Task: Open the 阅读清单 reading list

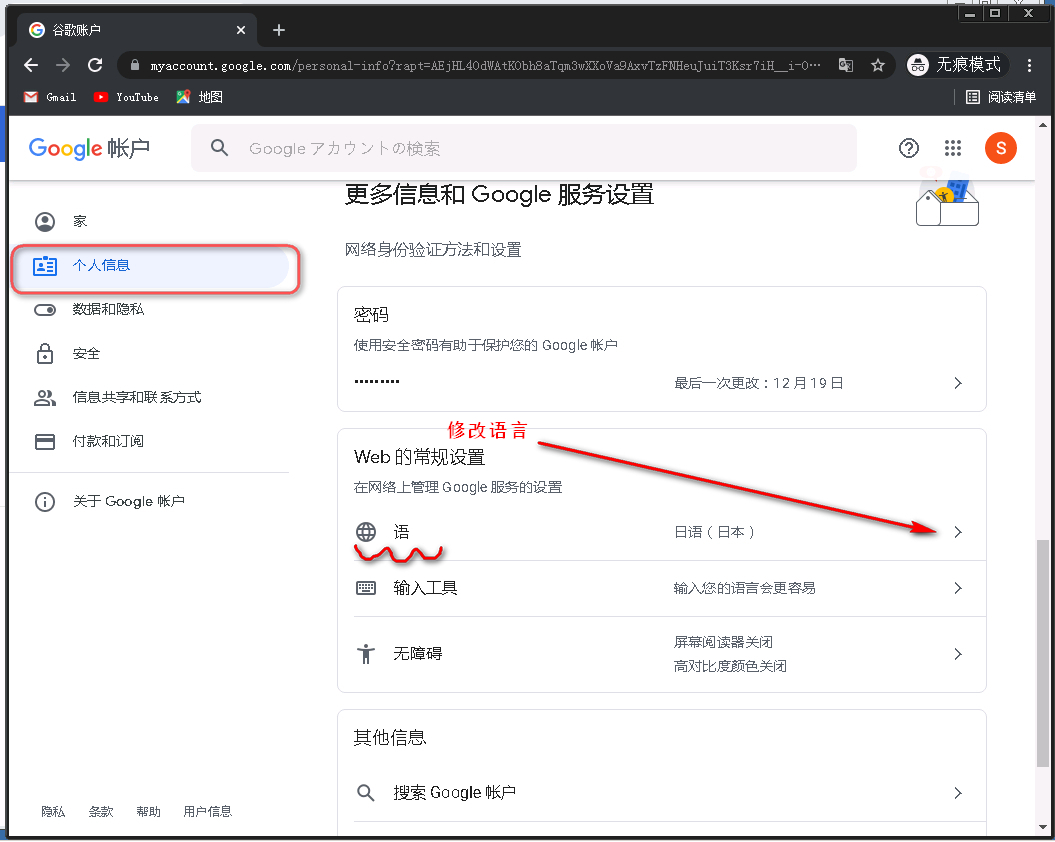Action: [x=1001, y=97]
